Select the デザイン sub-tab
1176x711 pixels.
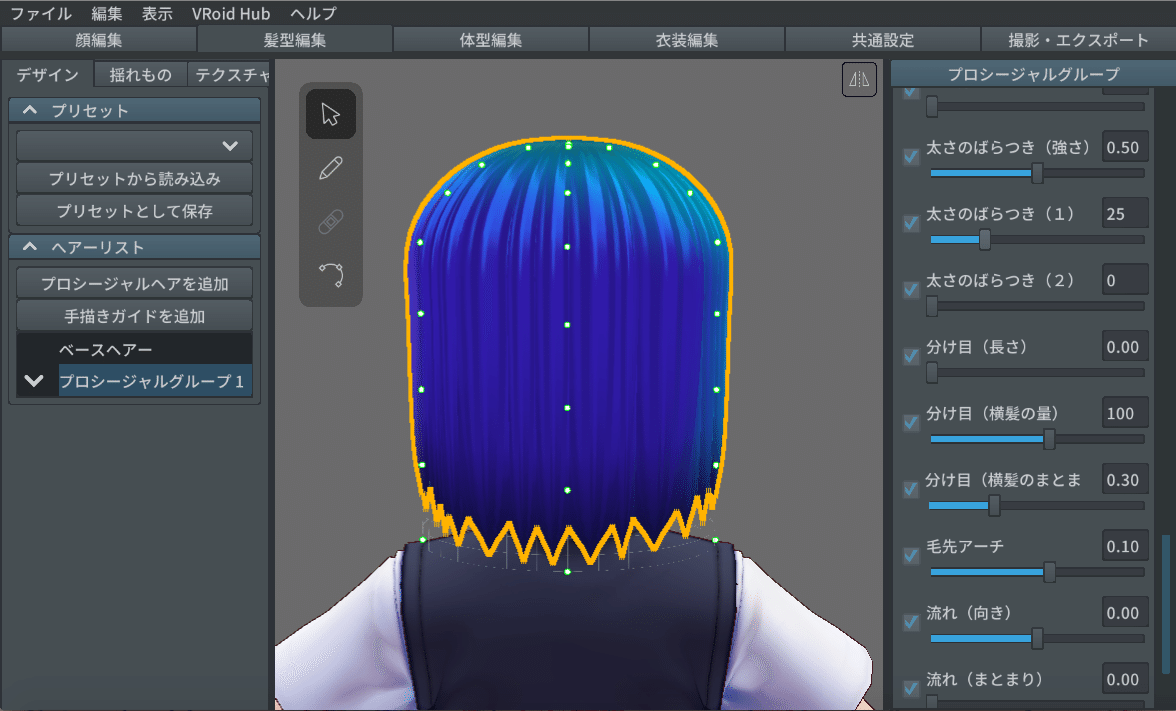pos(47,74)
